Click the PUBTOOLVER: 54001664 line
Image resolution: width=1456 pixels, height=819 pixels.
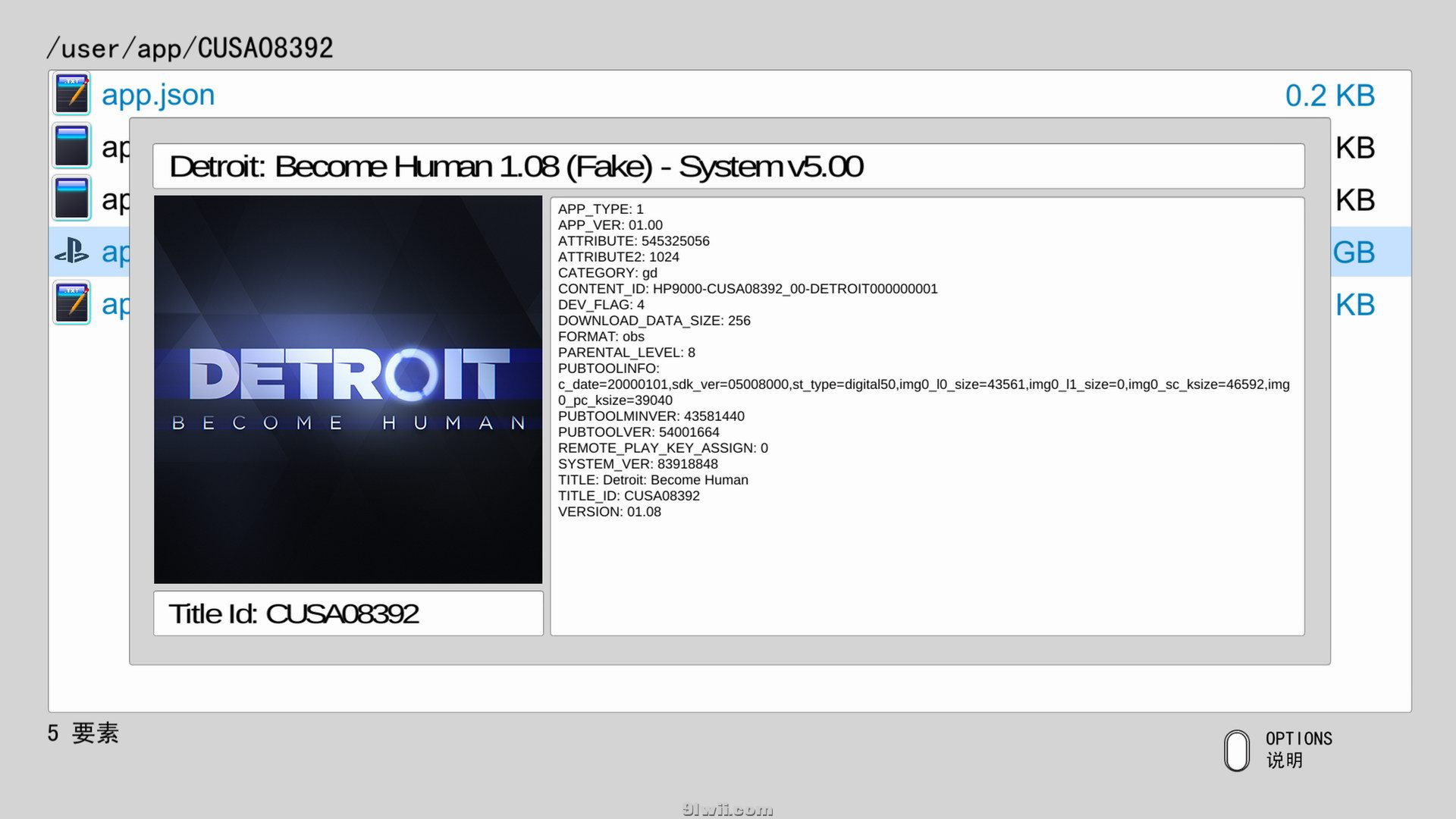(639, 432)
